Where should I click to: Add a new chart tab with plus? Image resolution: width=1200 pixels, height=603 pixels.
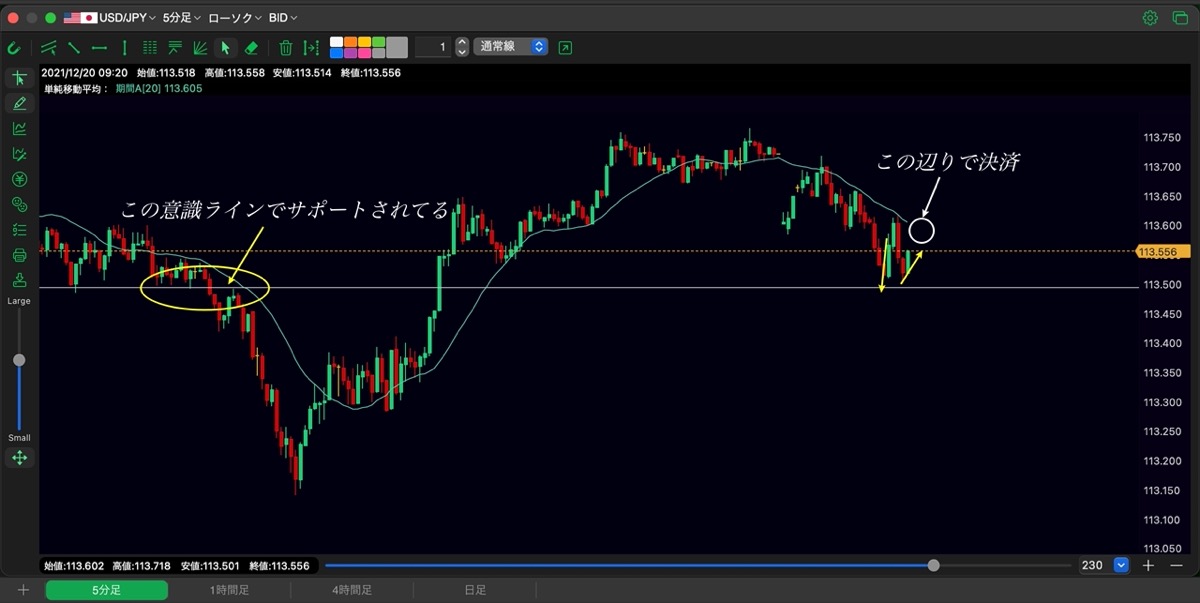23,590
